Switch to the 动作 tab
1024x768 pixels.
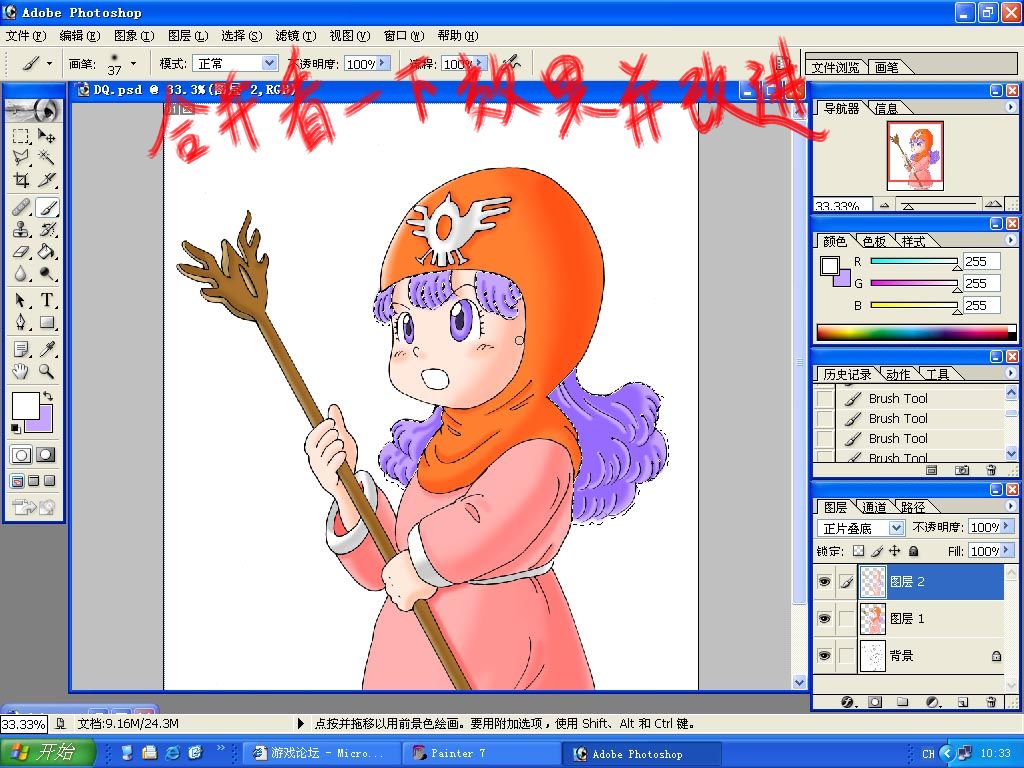click(898, 374)
